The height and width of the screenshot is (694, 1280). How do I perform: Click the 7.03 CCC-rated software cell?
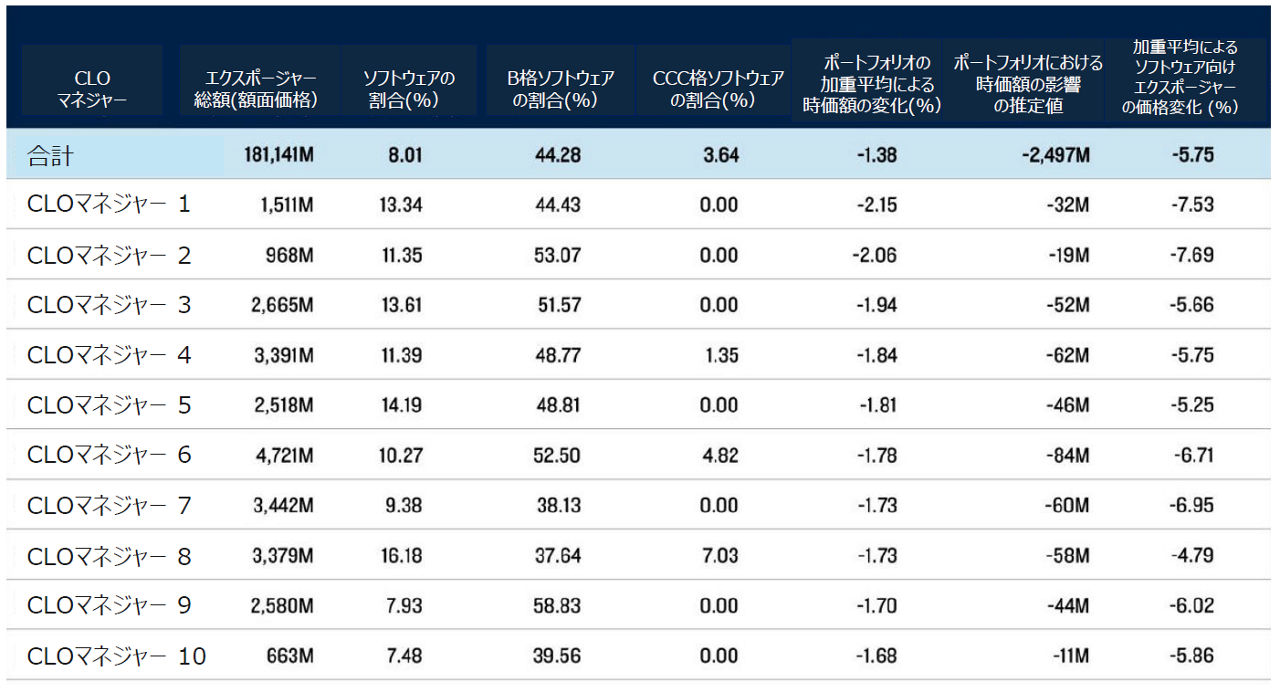tap(718, 556)
